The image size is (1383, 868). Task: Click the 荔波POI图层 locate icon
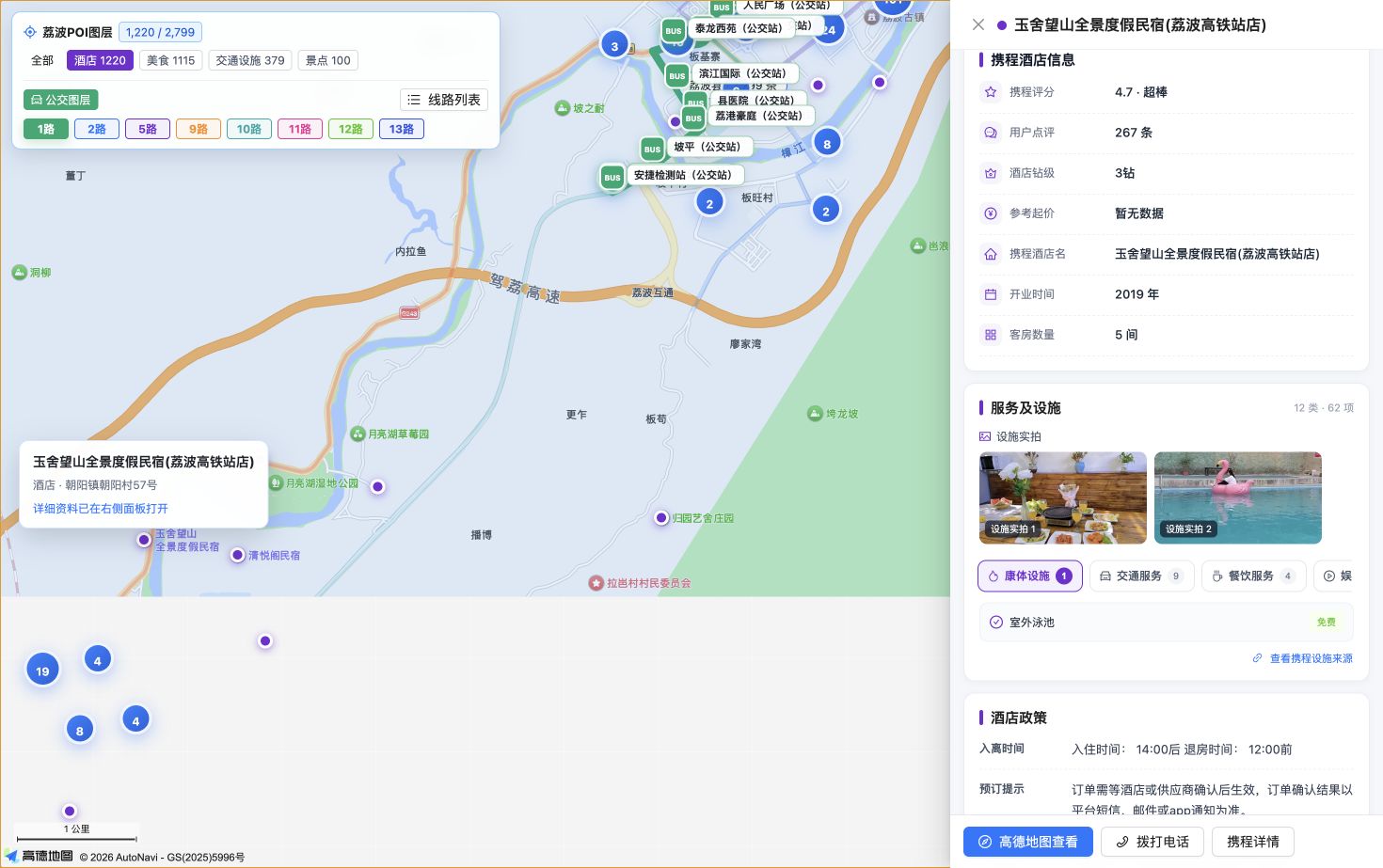30,32
